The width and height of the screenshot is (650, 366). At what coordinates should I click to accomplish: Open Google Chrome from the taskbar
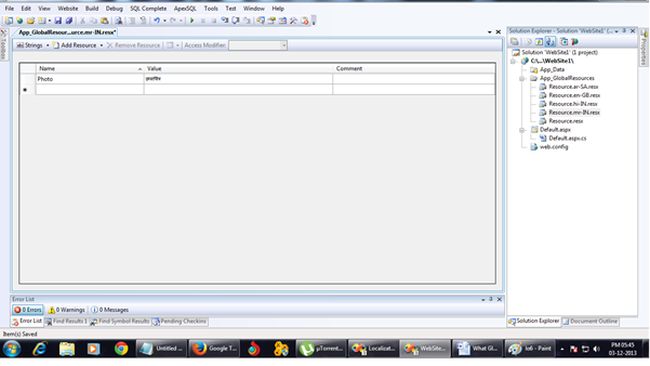pyautogui.click(x=121, y=349)
